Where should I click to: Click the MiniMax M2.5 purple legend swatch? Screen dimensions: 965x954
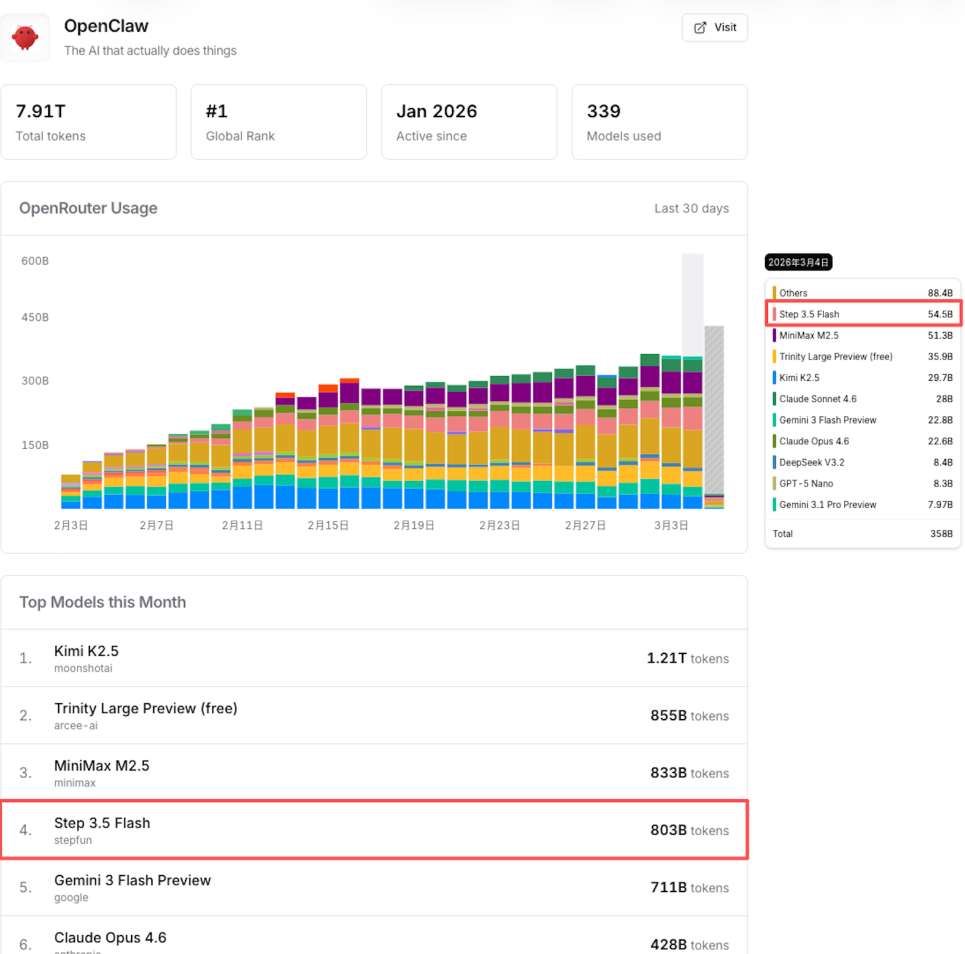pos(774,336)
